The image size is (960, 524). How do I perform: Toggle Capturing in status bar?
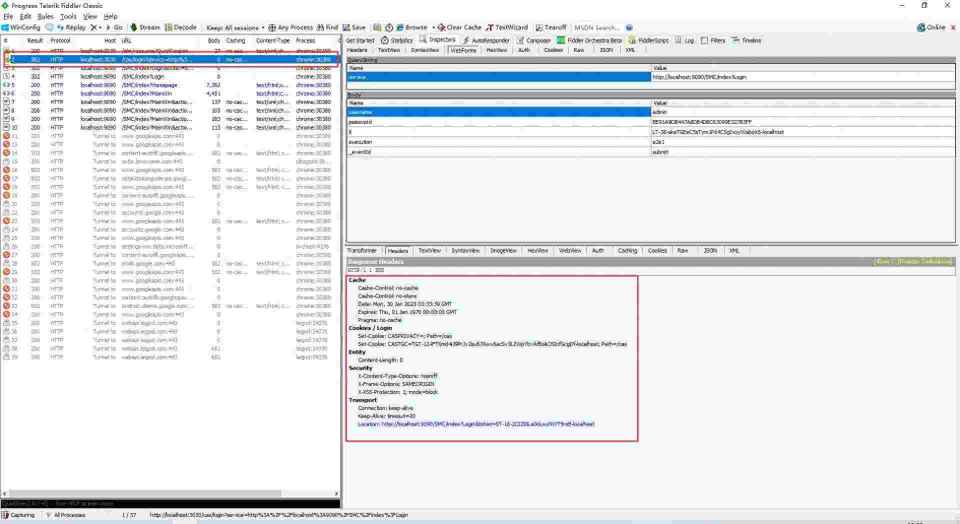pos(19,515)
